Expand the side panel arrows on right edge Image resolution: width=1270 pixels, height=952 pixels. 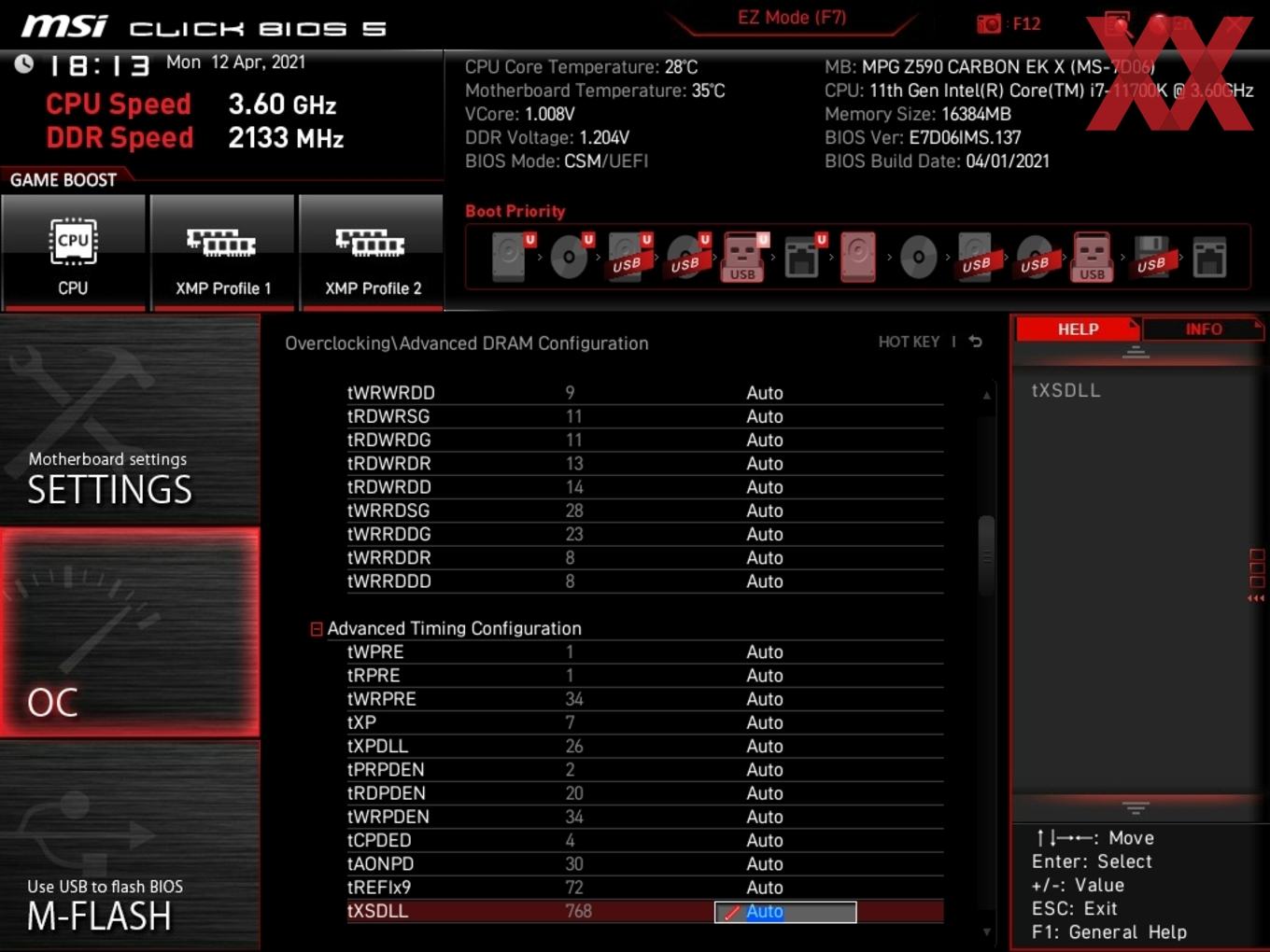click(x=1257, y=598)
